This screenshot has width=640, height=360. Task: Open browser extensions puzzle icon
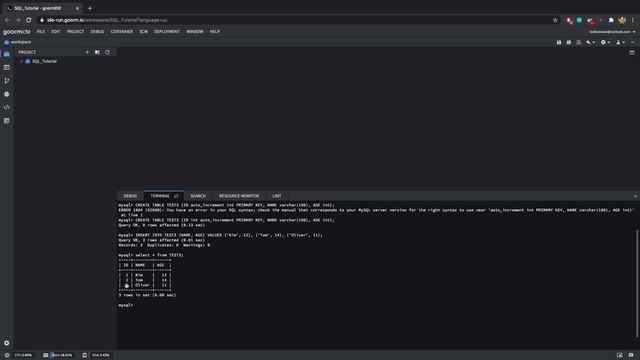click(x=611, y=20)
